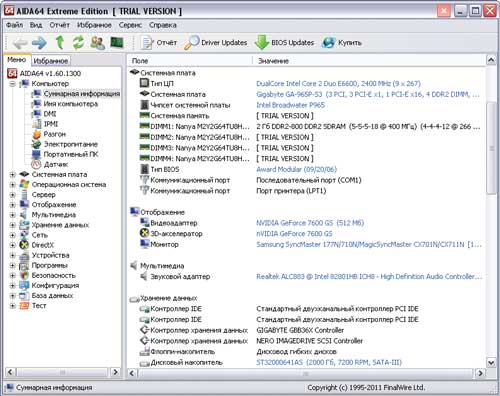
Task: Open NVIDIA GeForce 7600 GS (512 МБ) link
Action: [310, 223]
